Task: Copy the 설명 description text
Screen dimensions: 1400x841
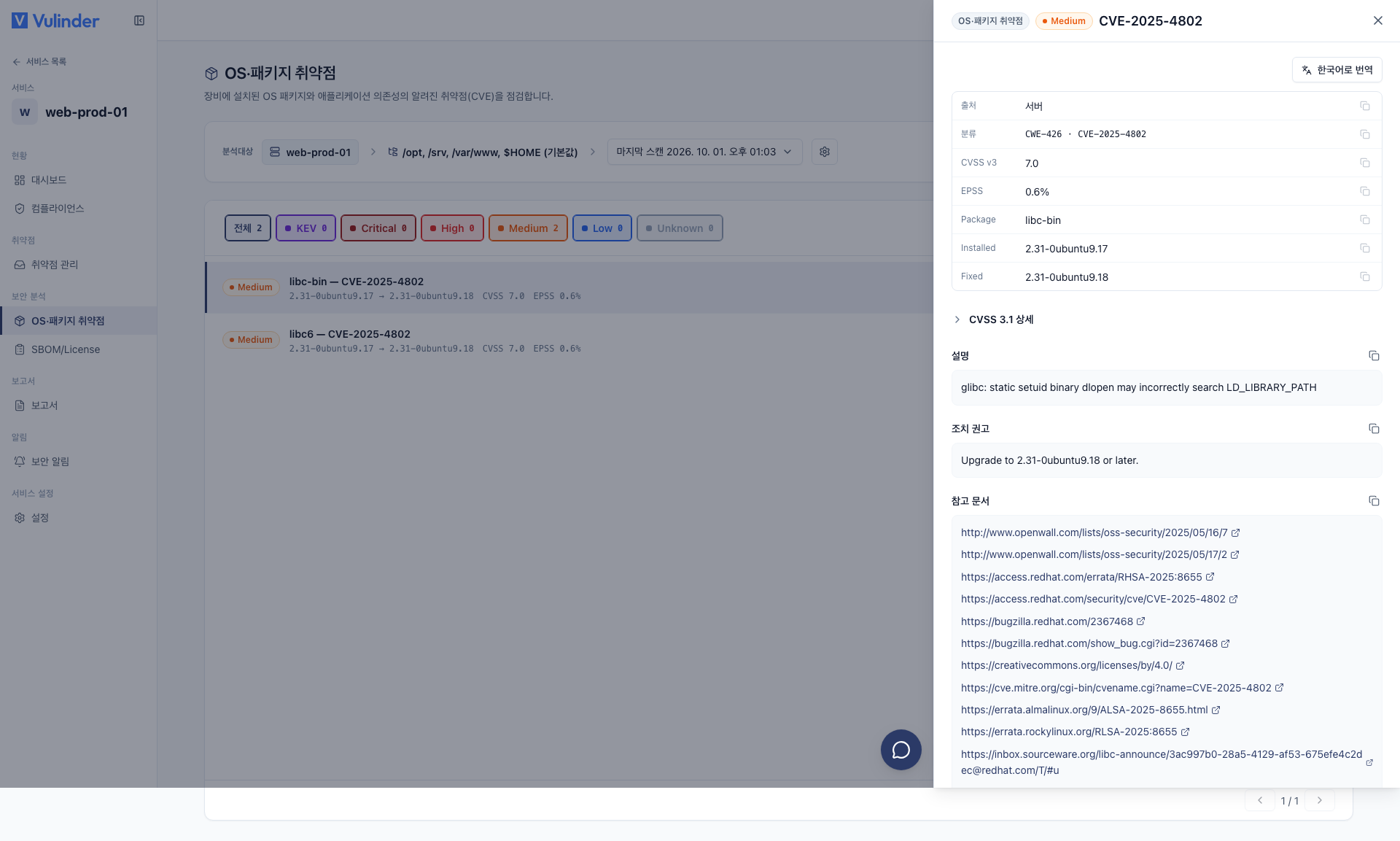Action: (1374, 356)
